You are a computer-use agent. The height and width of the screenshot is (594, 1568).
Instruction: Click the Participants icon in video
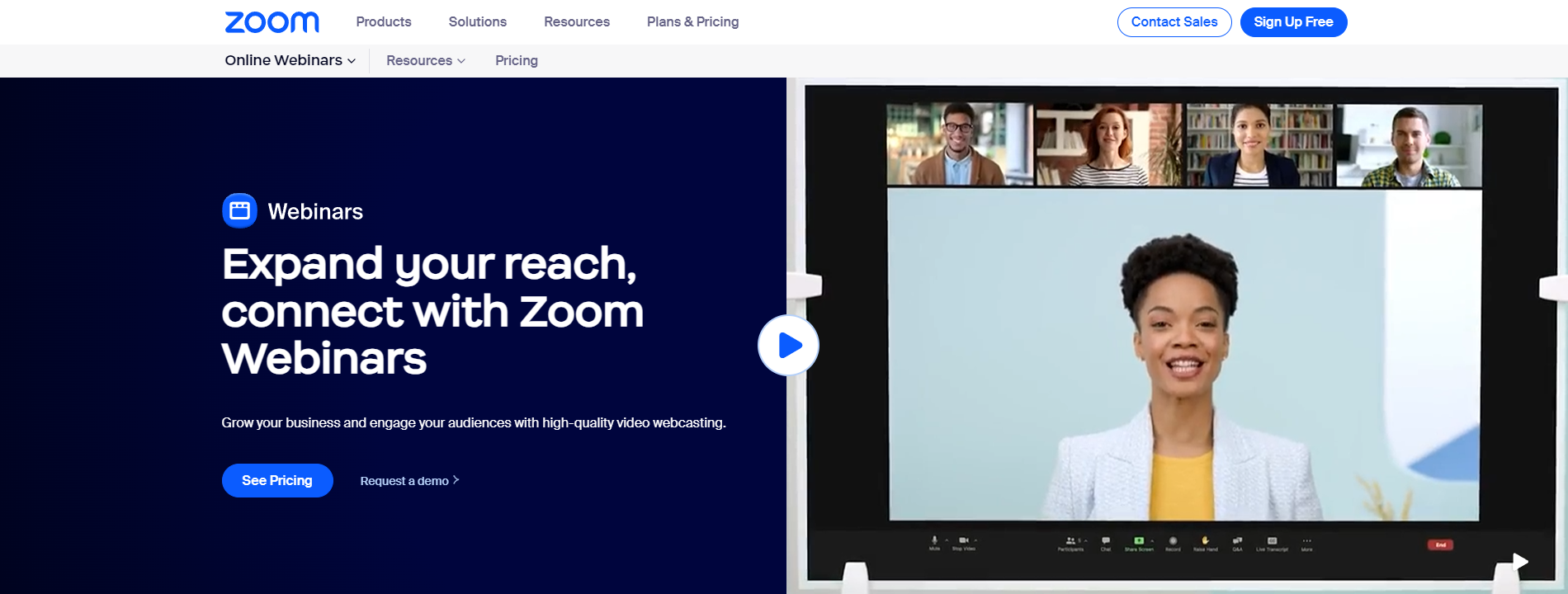point(1070,541)
